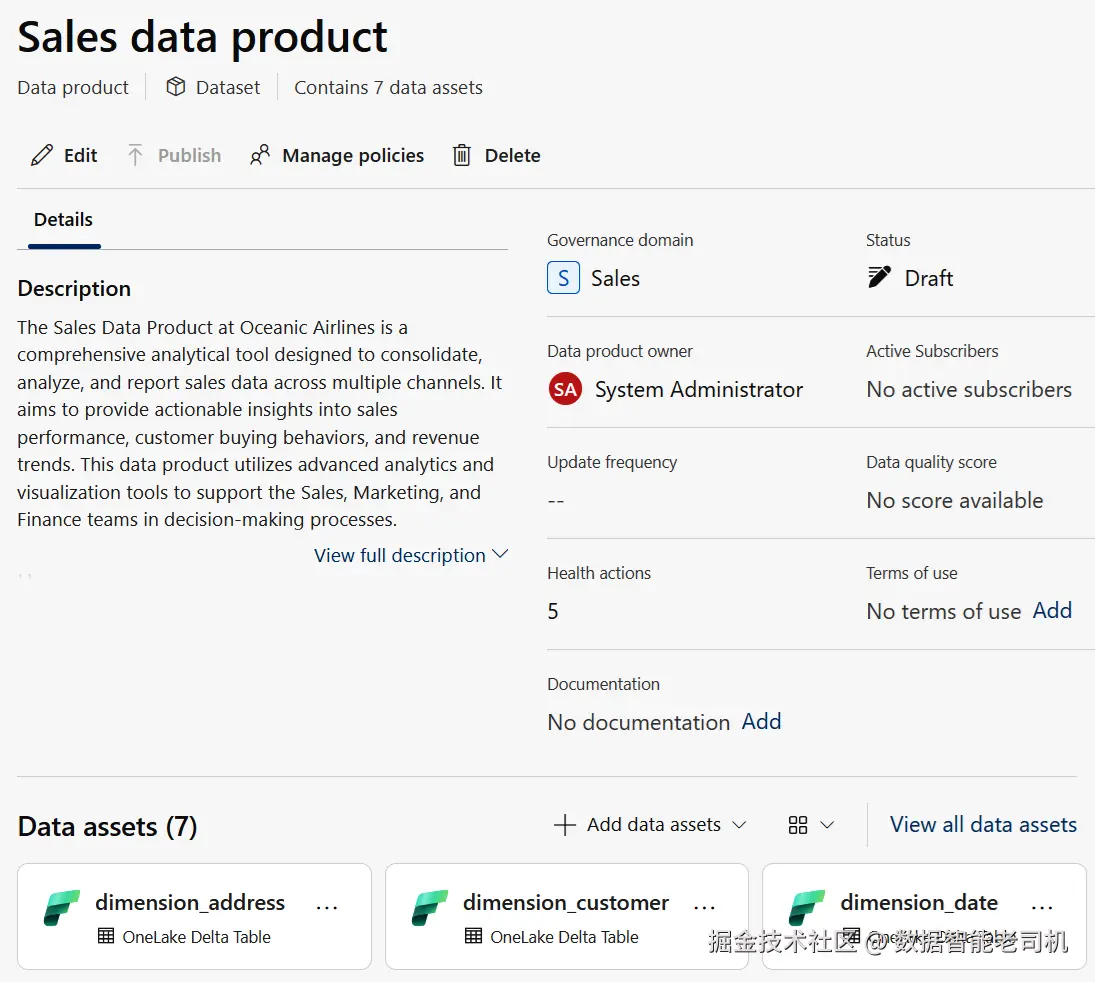Click the Publish button label

(189, 155)
